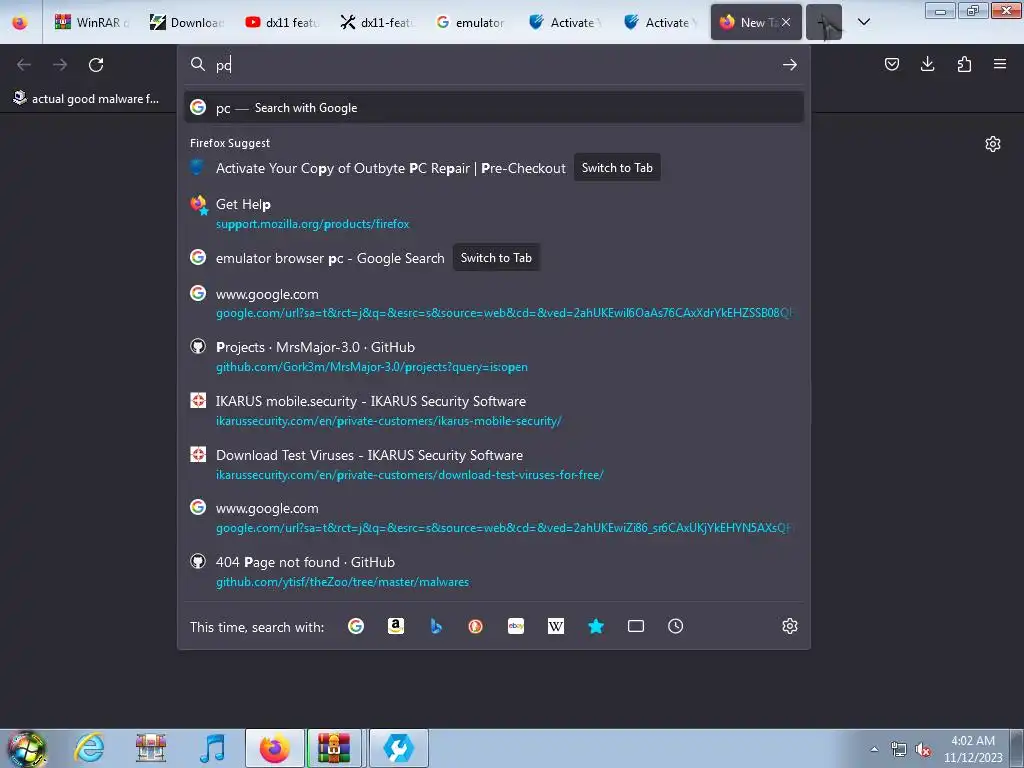This screenshot has width=1024, height=768.
Task: Select 'emulator browser pc - Google Search' suggestion
Action: tap(330, 259)
